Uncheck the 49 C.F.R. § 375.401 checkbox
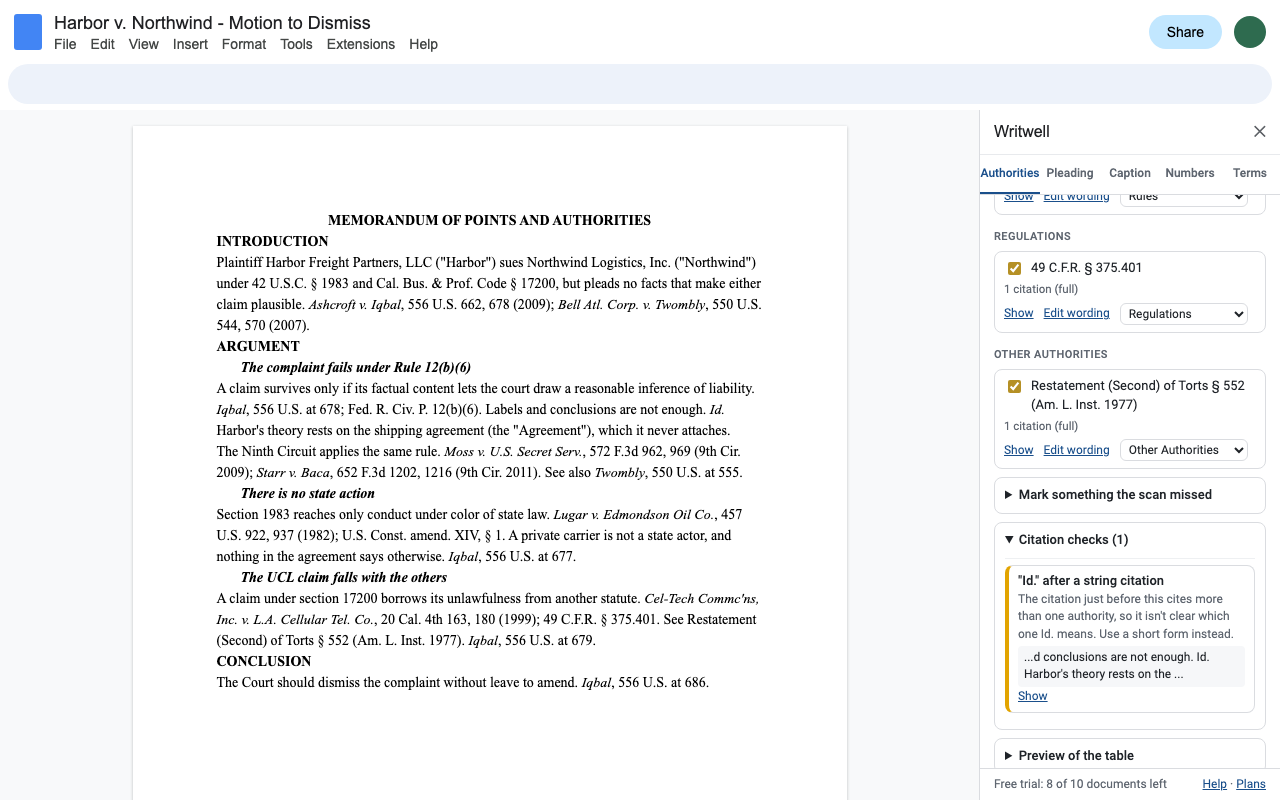 (x=1014, y=268)
